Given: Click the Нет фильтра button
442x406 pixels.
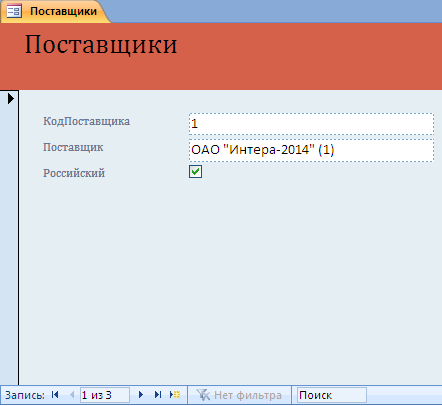Looking at the screenshot, I should [239, 395].
